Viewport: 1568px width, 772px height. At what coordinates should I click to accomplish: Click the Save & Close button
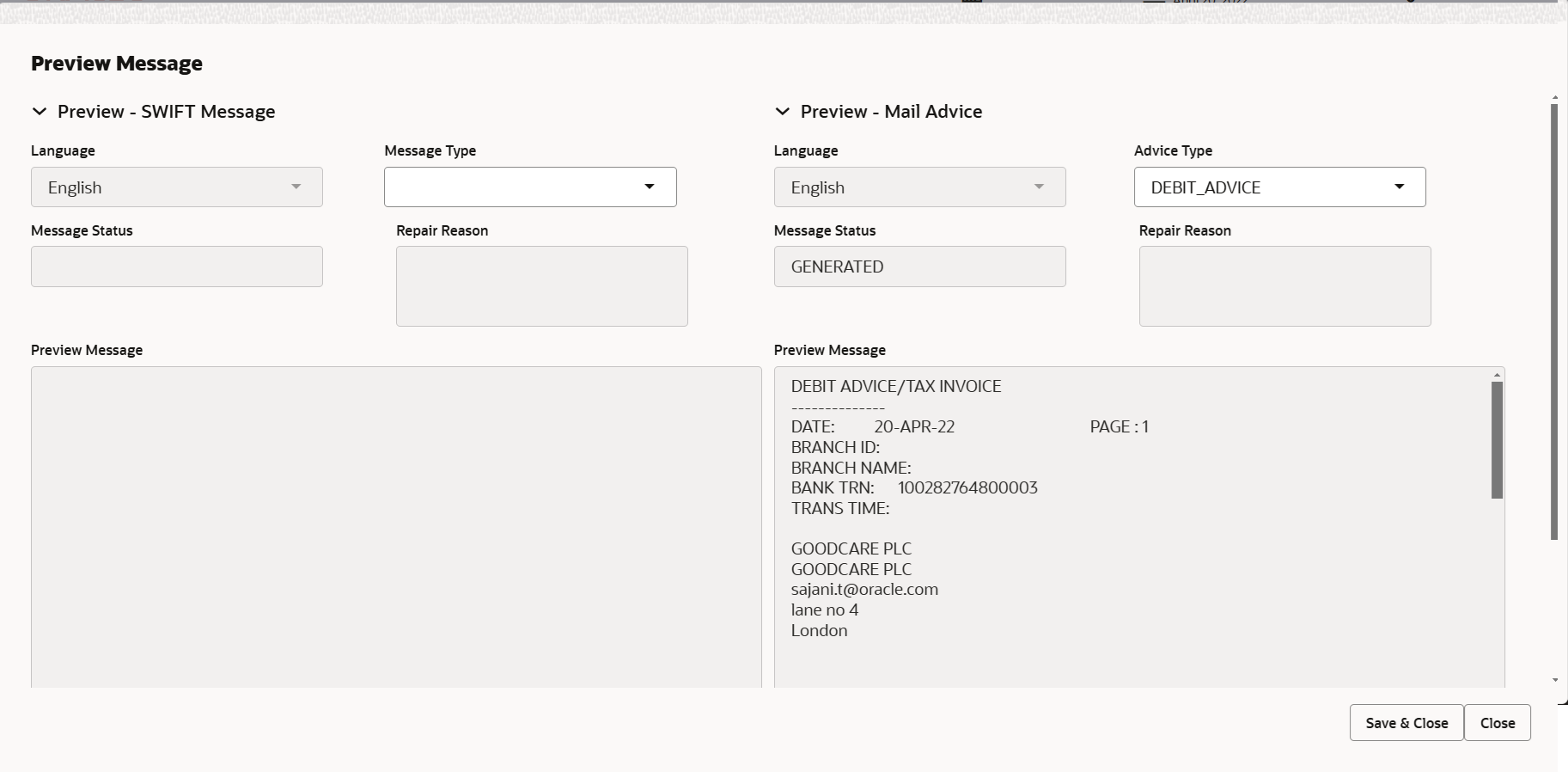(1406, 723)
